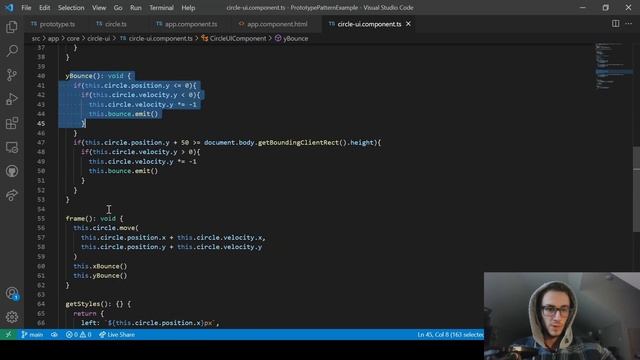Screen dimensions: 640x360
Task: Open the Search view in activity bar
Action: (x=12, y=51)
